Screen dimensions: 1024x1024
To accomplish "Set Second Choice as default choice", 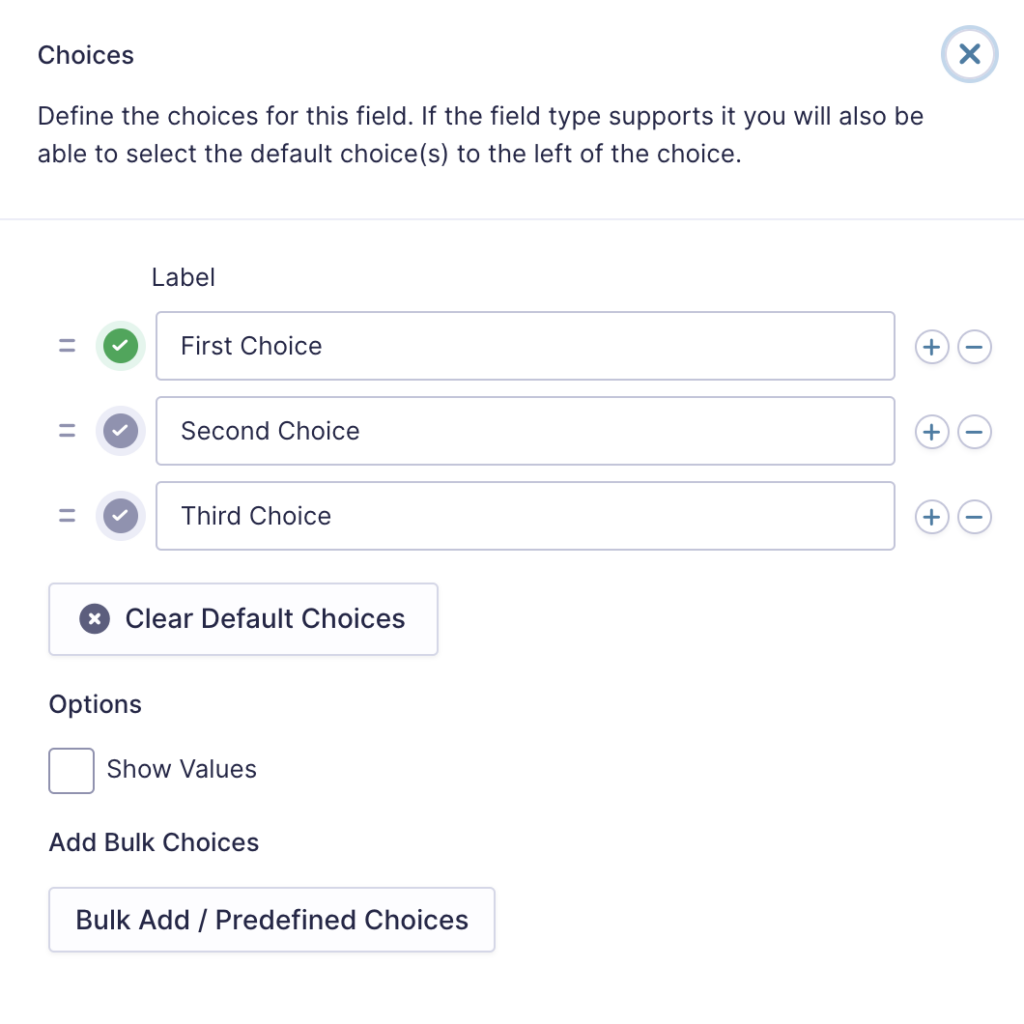I will click(x=120, y=430).
